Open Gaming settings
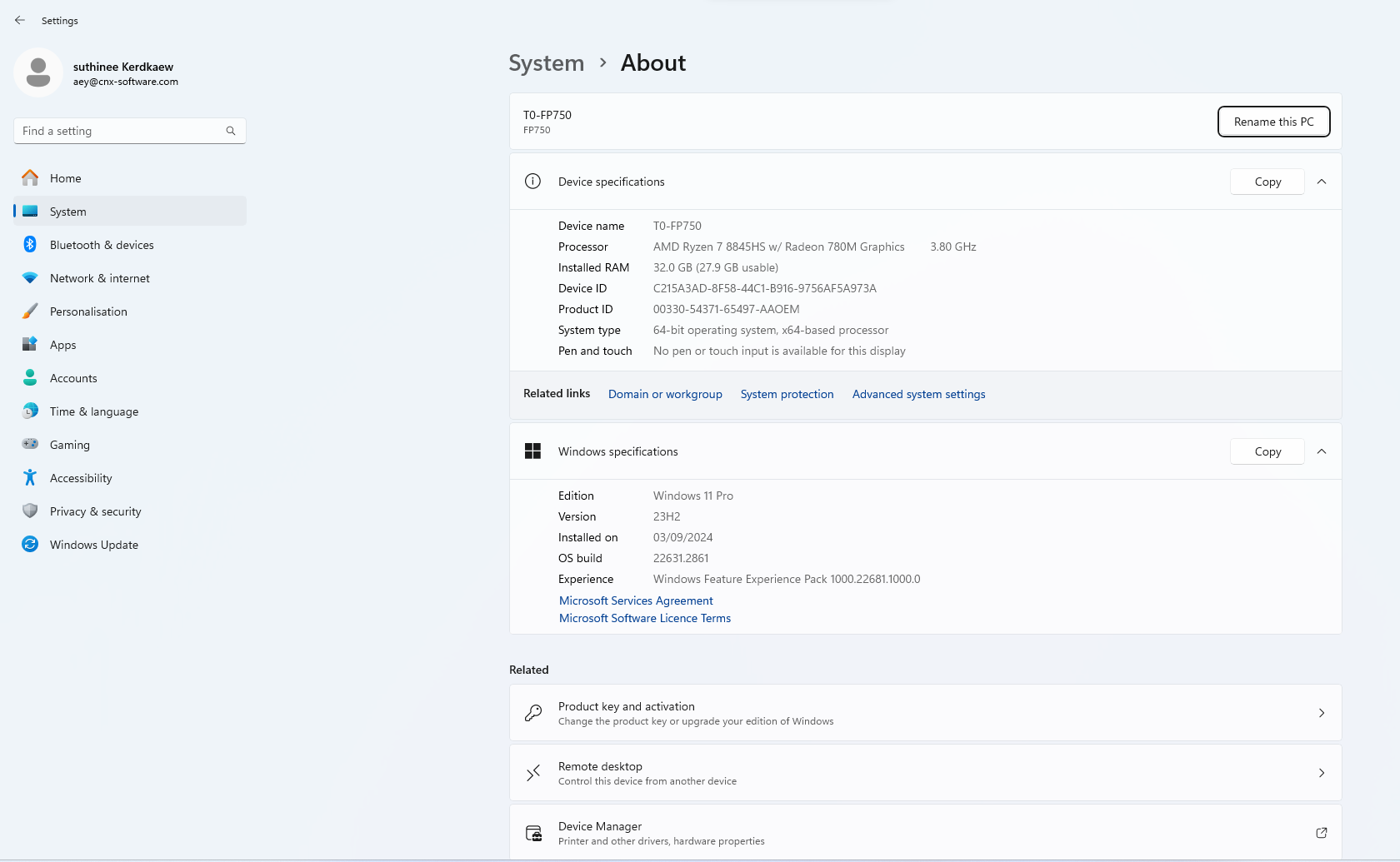1400x862 pixels. pyautogui.click(x=130, y=444)
